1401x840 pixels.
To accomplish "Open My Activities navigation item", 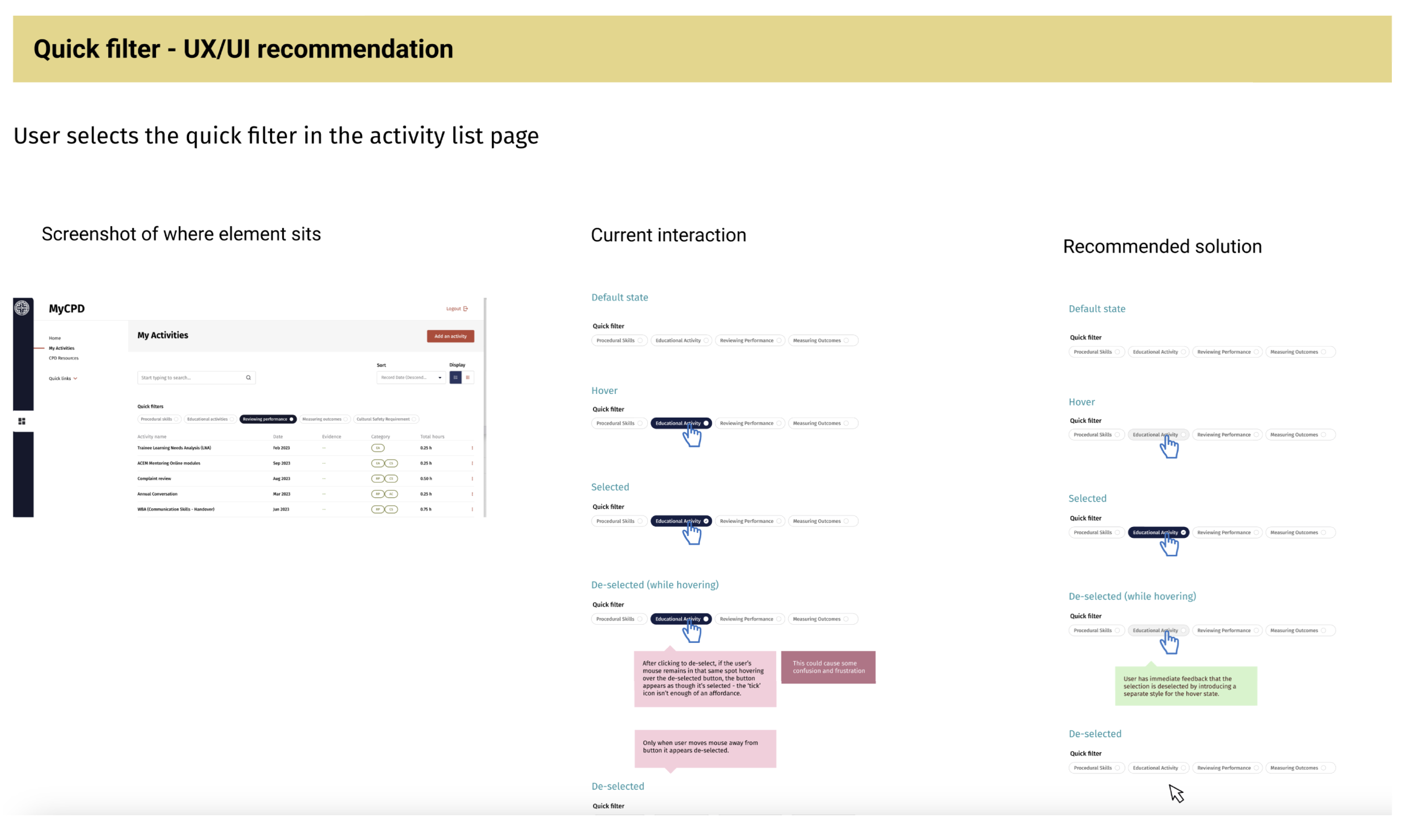I will click(x=62, y=349).
